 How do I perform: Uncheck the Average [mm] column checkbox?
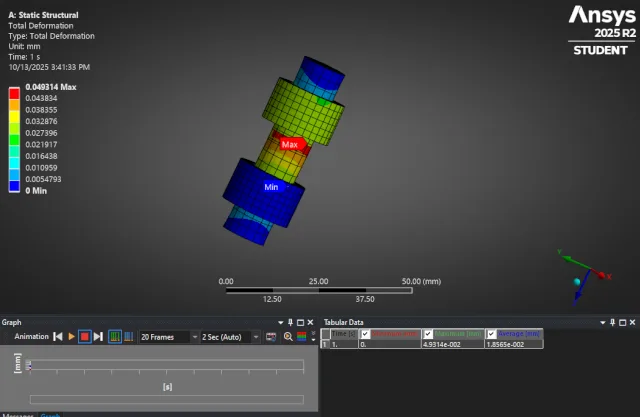[491, 334]
